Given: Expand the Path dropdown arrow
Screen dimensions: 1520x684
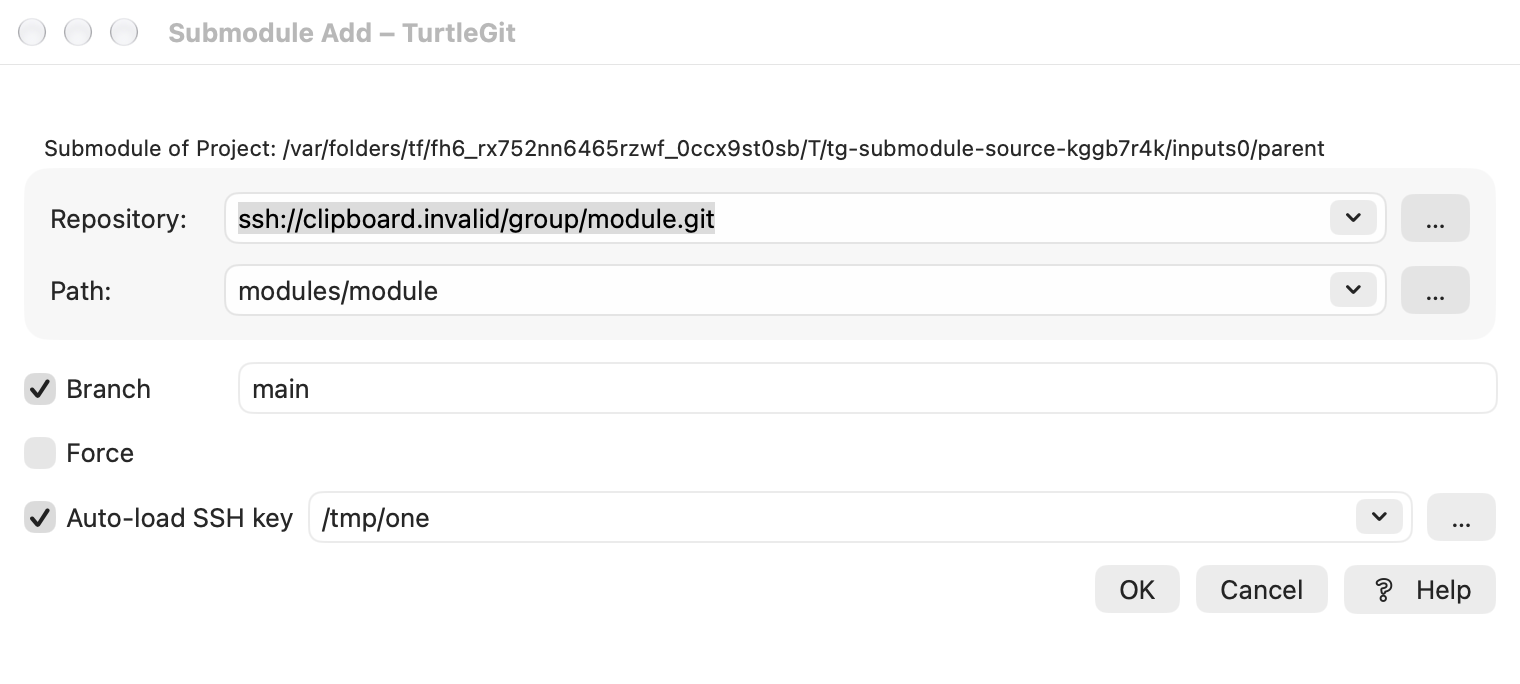Looking at the screenshot, I should [1353, 290].
